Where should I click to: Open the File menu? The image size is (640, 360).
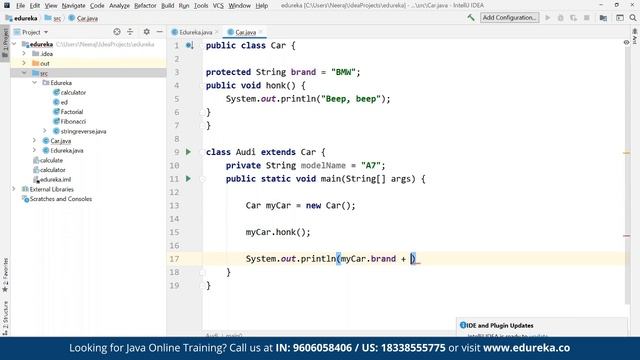point(20,6)
